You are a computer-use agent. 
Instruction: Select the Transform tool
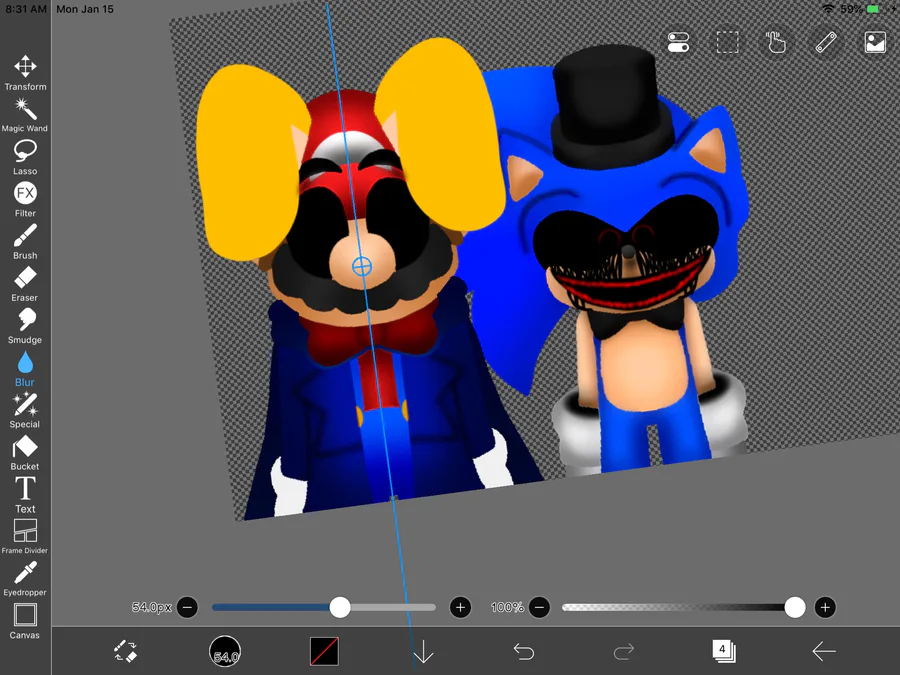point(25,73)
